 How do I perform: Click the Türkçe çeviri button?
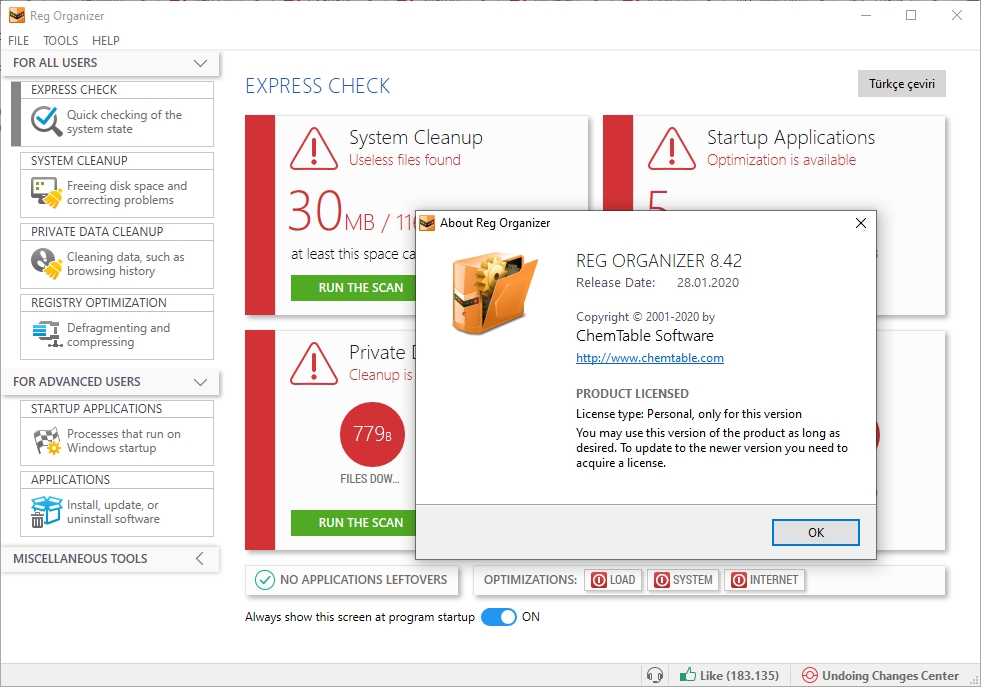click(902, 84)
